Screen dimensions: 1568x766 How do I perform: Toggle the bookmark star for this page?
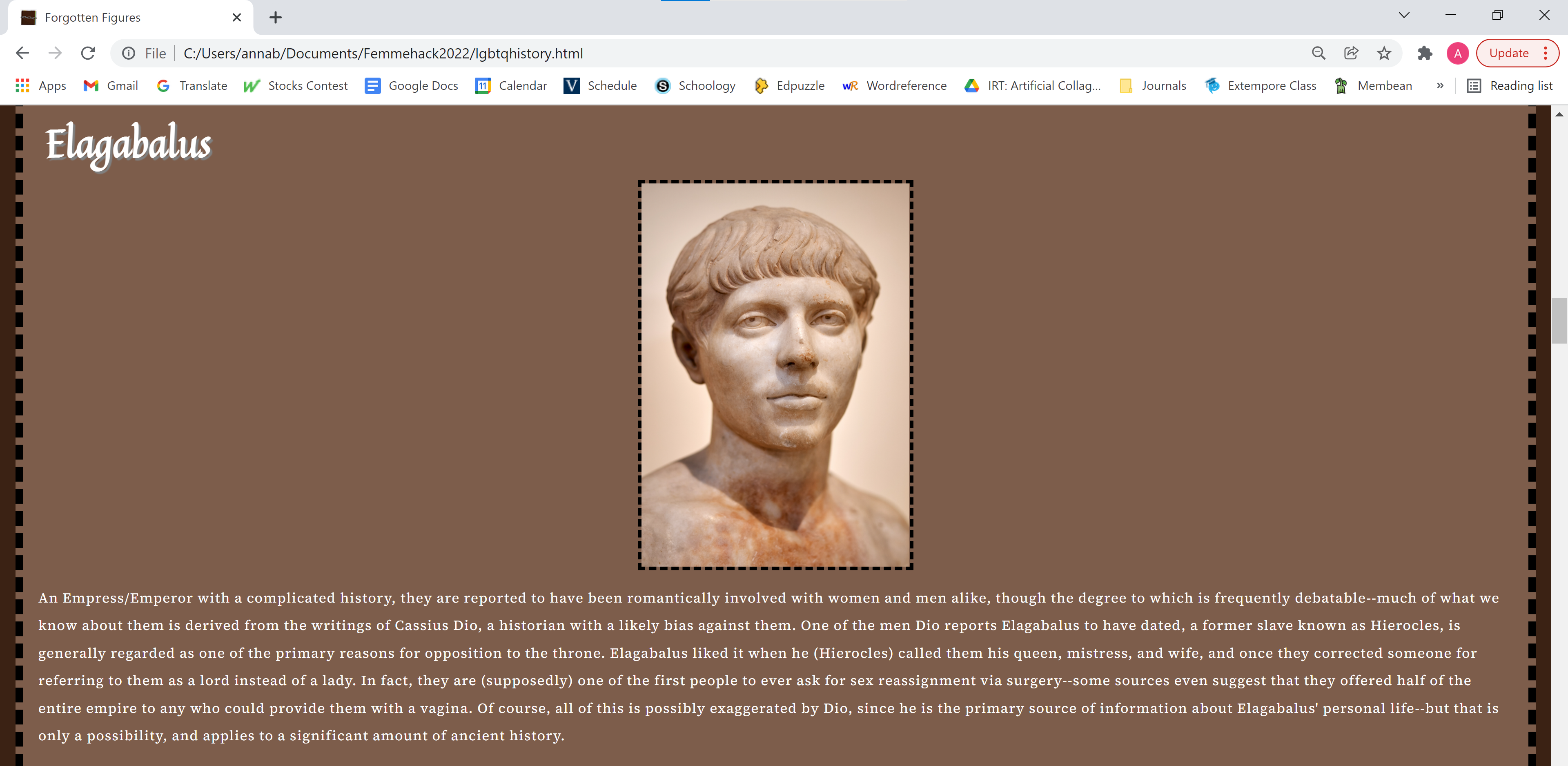click(1384, 53)
